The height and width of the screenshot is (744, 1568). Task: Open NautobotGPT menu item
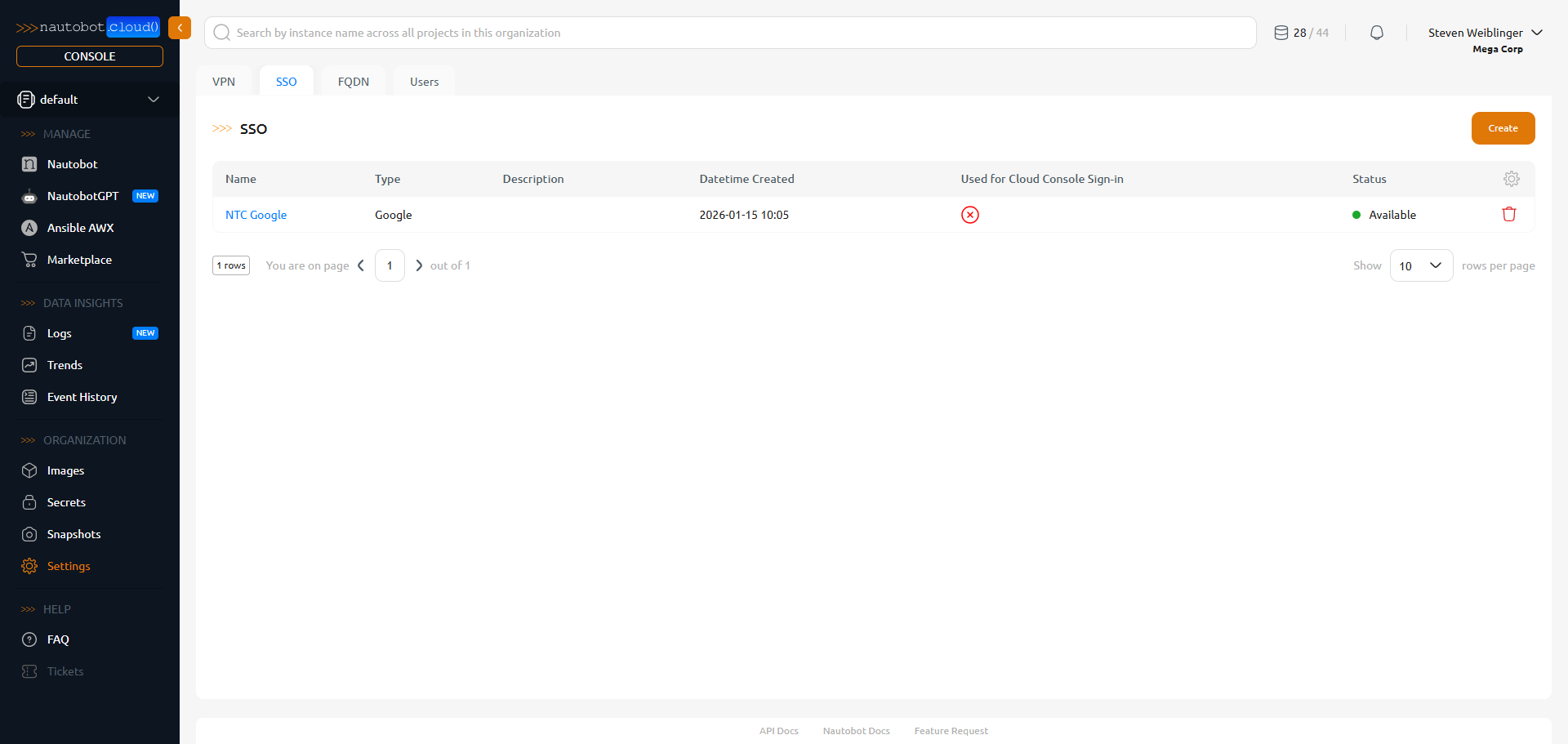tap(83, 196)
